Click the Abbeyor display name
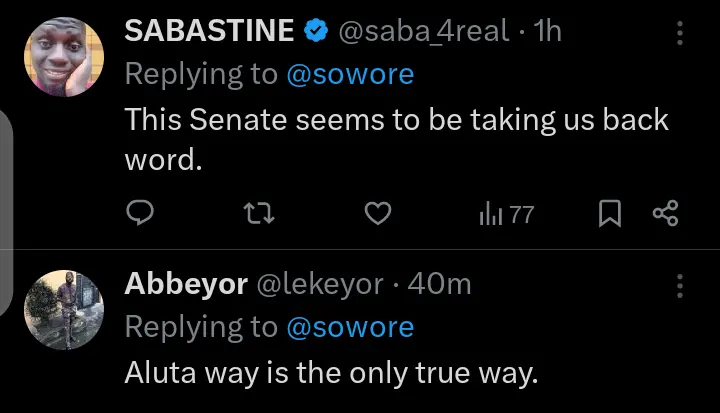 [186, 284]
